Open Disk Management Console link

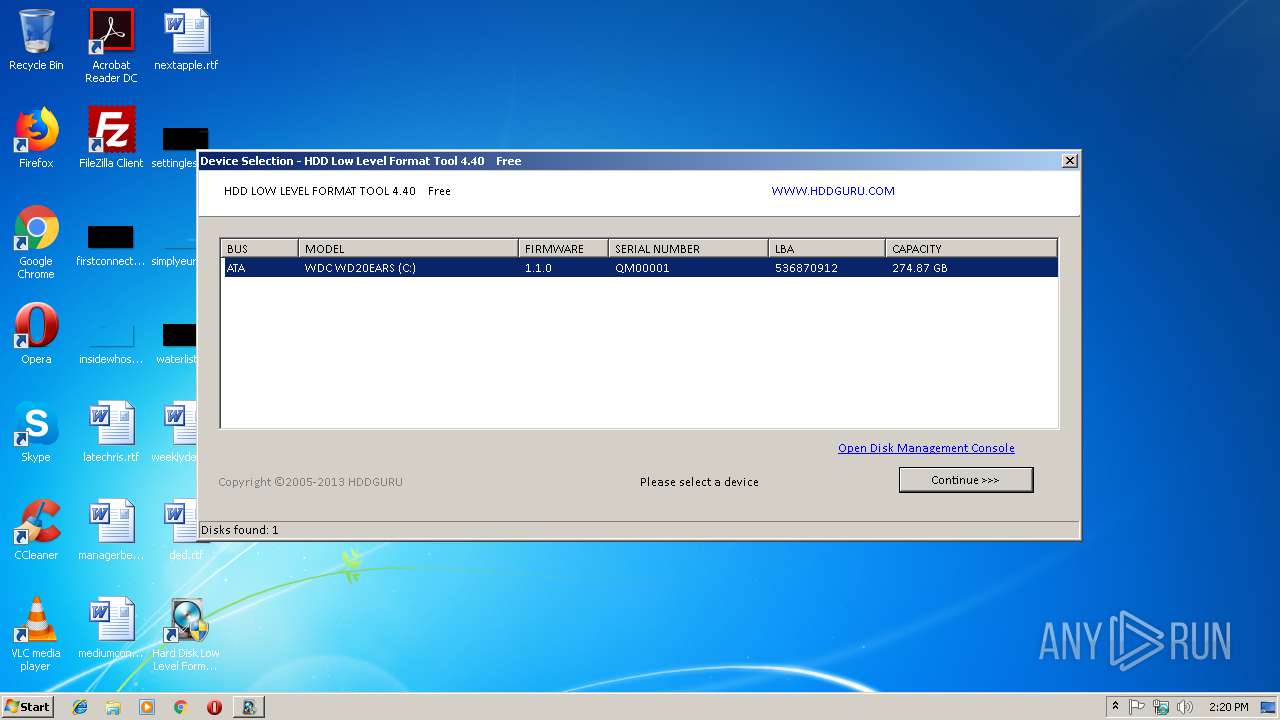[926, 448]
